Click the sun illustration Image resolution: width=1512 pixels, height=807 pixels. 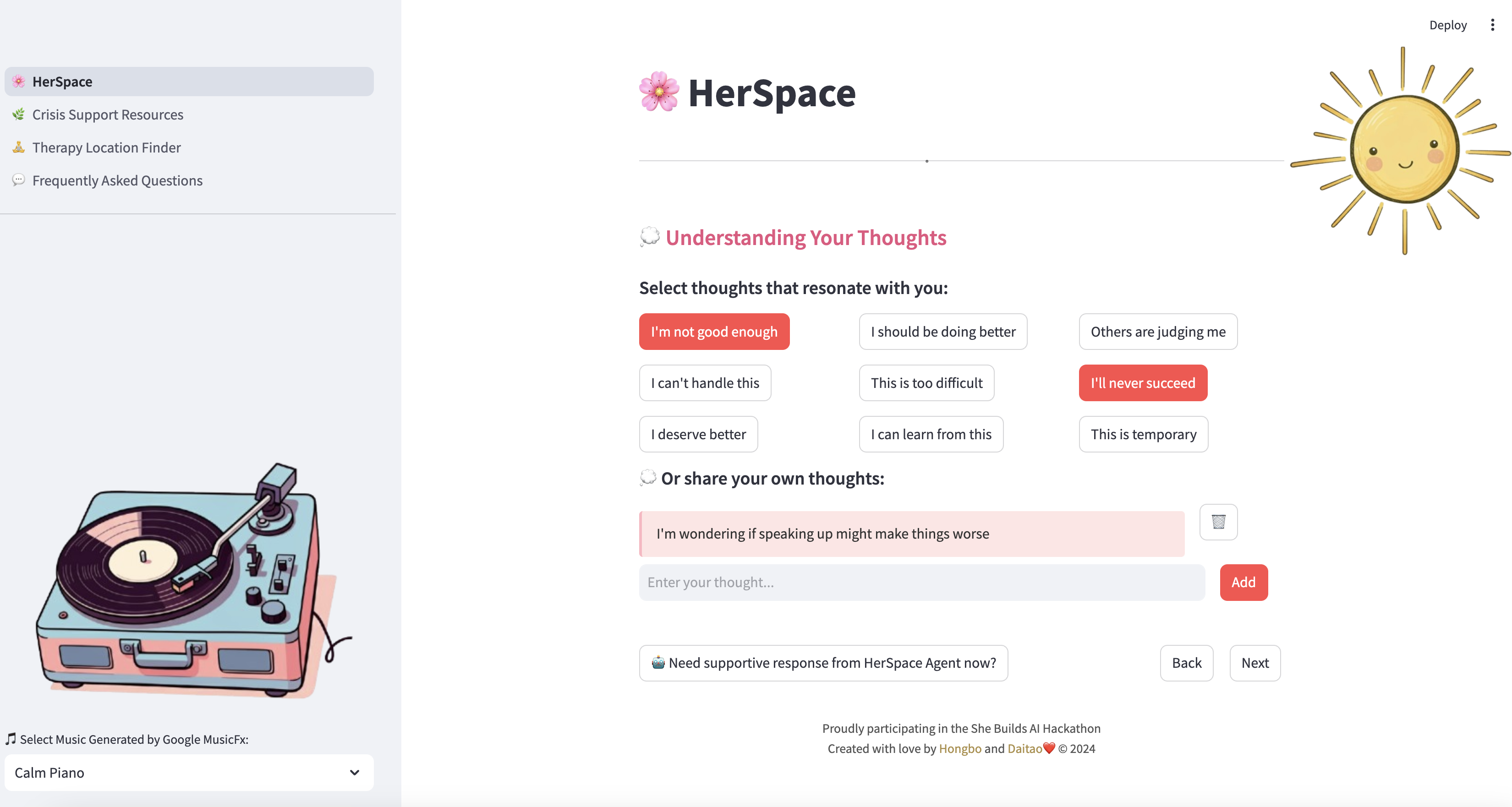1404,150
